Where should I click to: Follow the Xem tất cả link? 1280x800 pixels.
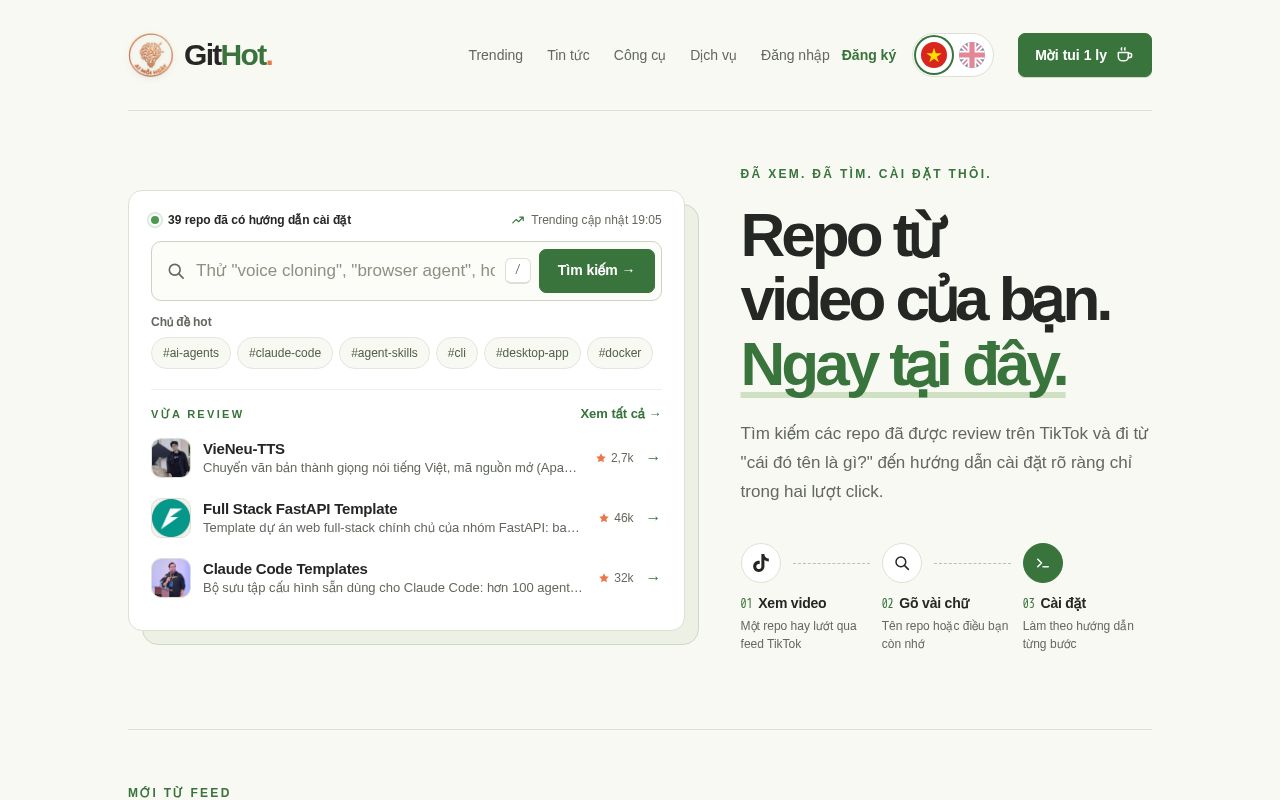[x=621, y=414]
